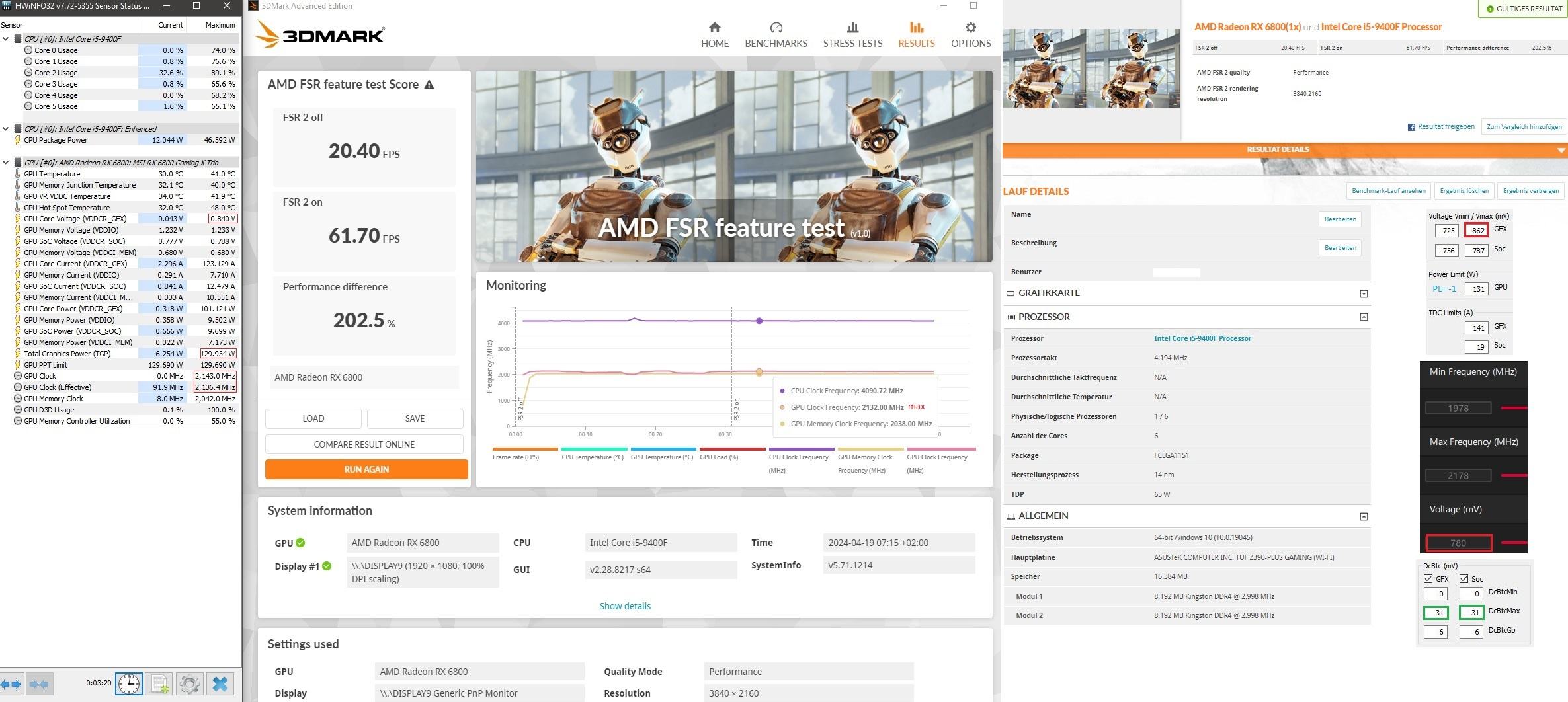Click the orange RUN AGAIN button
This screenshot has height=702, width=1568.
click(366, 469)
